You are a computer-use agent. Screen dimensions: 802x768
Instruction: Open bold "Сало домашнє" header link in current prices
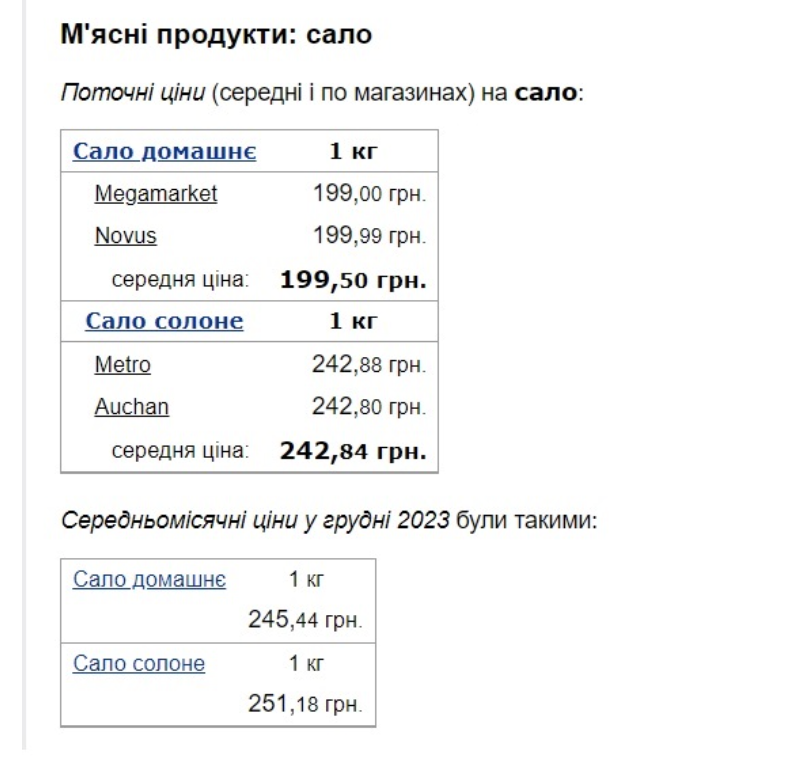(165, 152)
